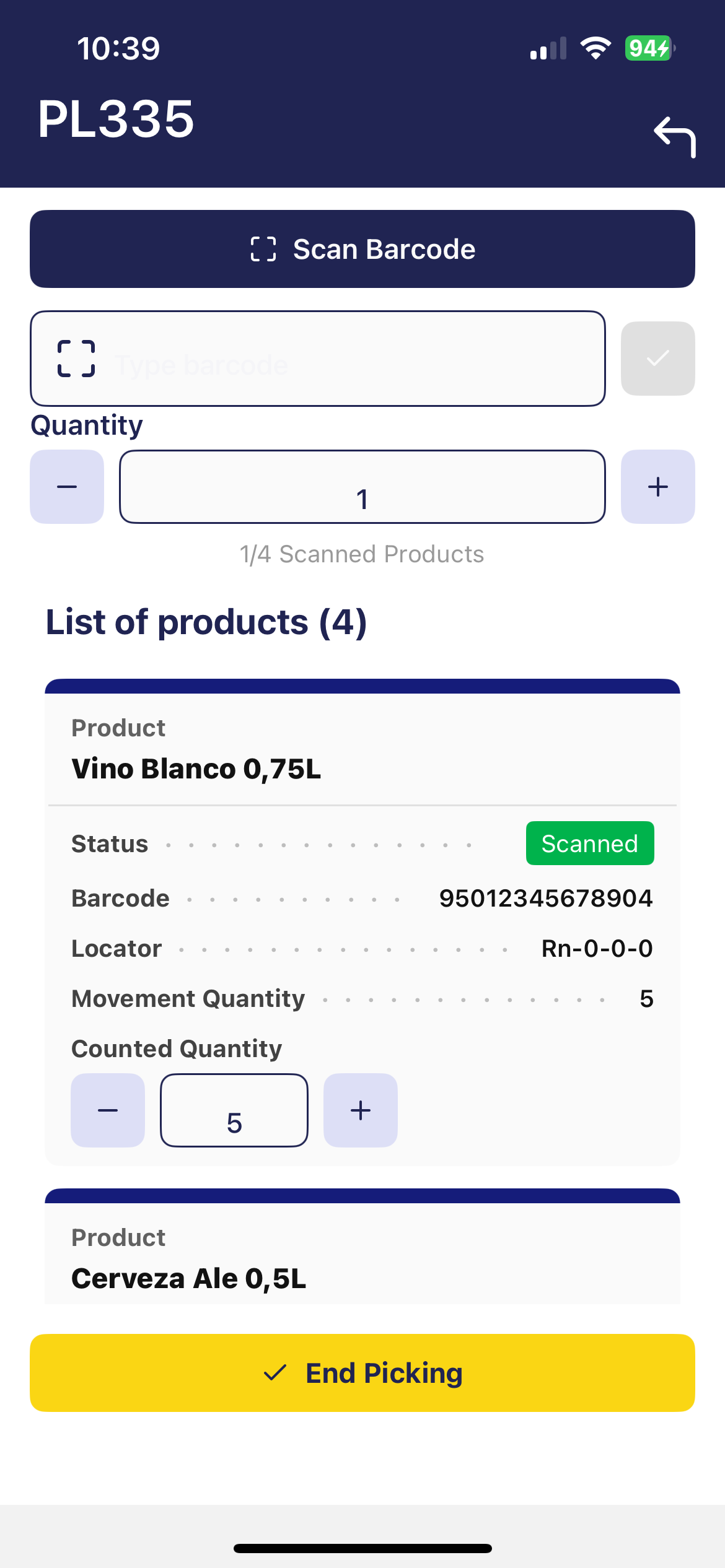Screen dimensions: 725x1568
Task: Confirm barcode with the grey checkmark button
Action: [x=657, y=359]
